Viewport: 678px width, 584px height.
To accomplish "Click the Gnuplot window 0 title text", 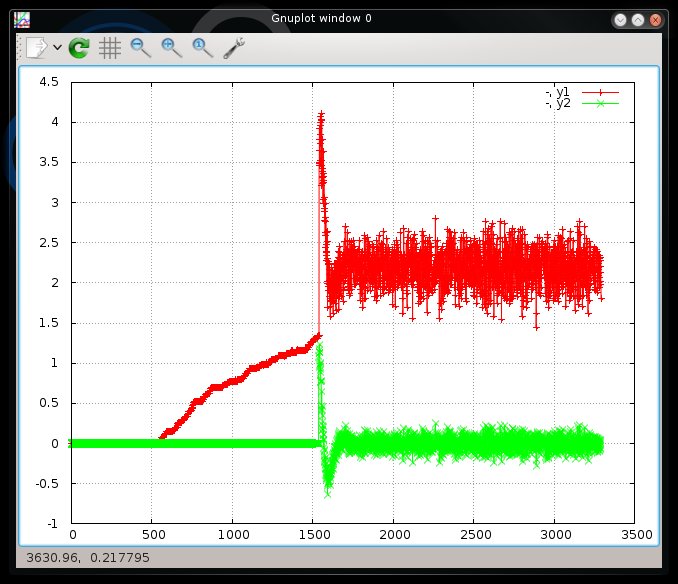I will pos(322,19).
